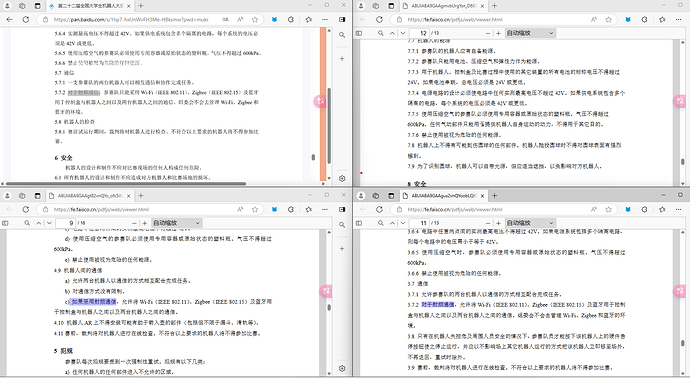Open sidebar settings gear in pan.baidu.com window
Screen dimensions: 690x378
(342, 178)
